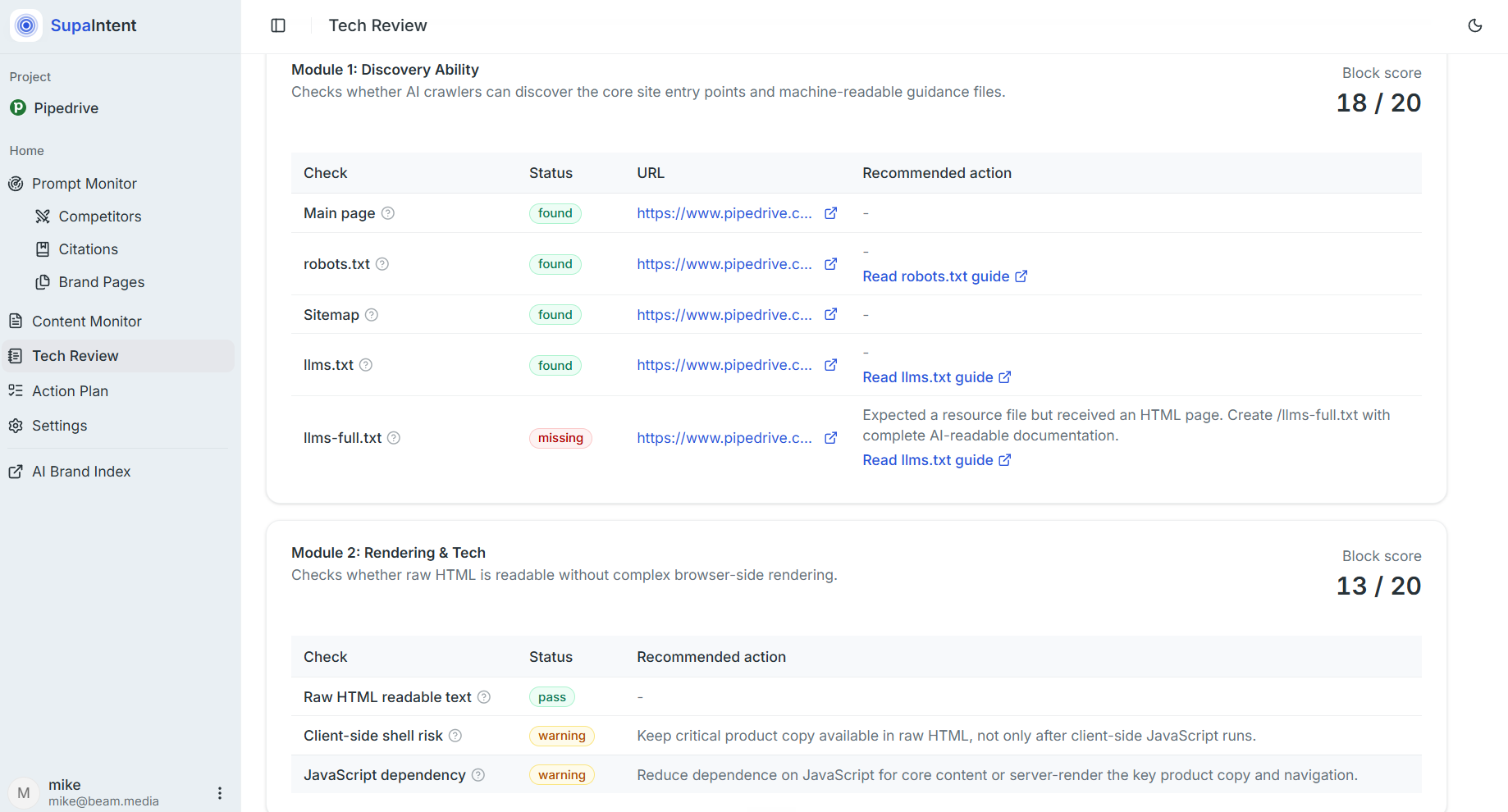Click the M user avatar
This screenshot has width=1508, height=812.
point(24,793)
